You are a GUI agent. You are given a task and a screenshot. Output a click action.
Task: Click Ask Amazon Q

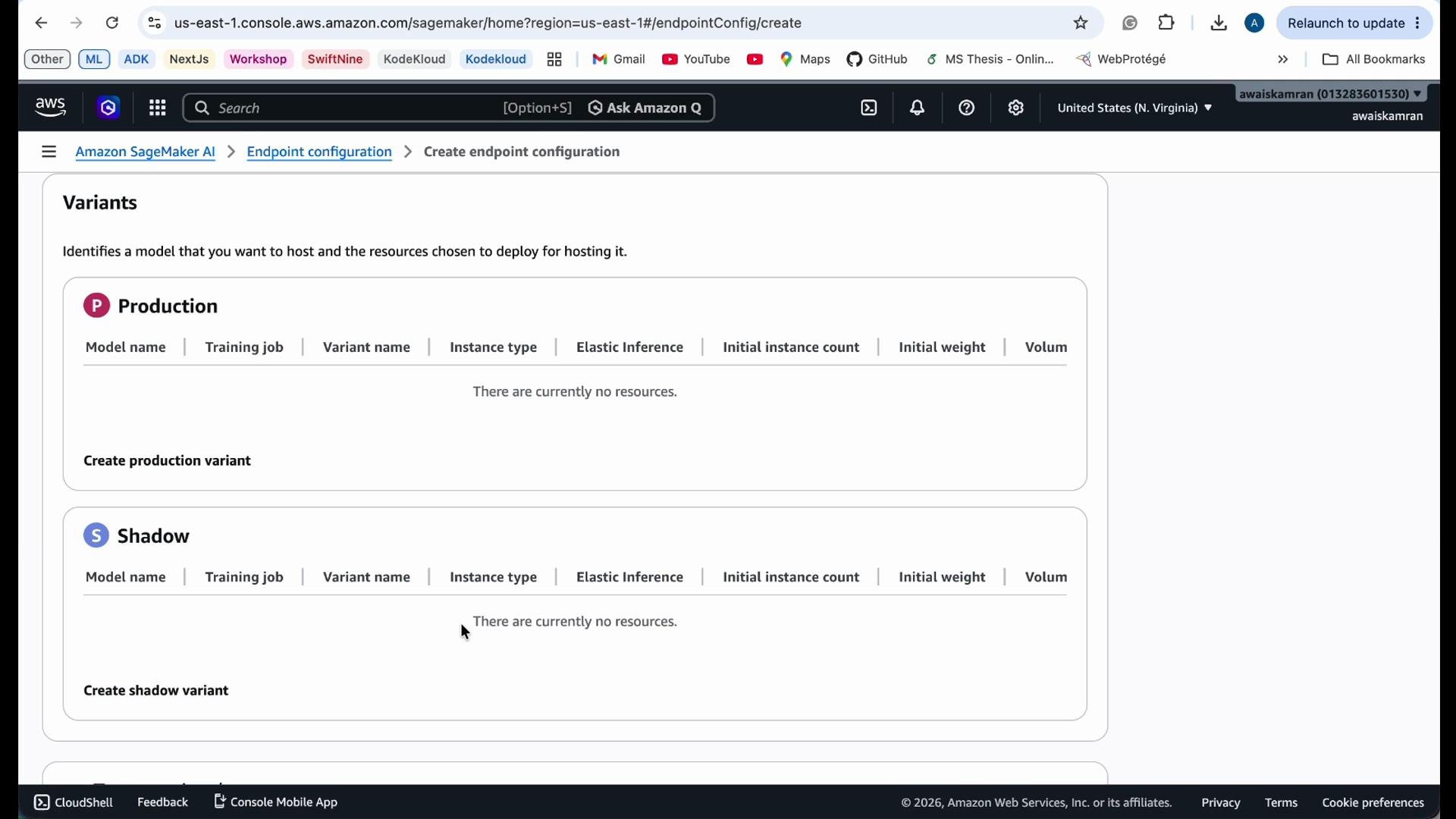pos(645,108)
